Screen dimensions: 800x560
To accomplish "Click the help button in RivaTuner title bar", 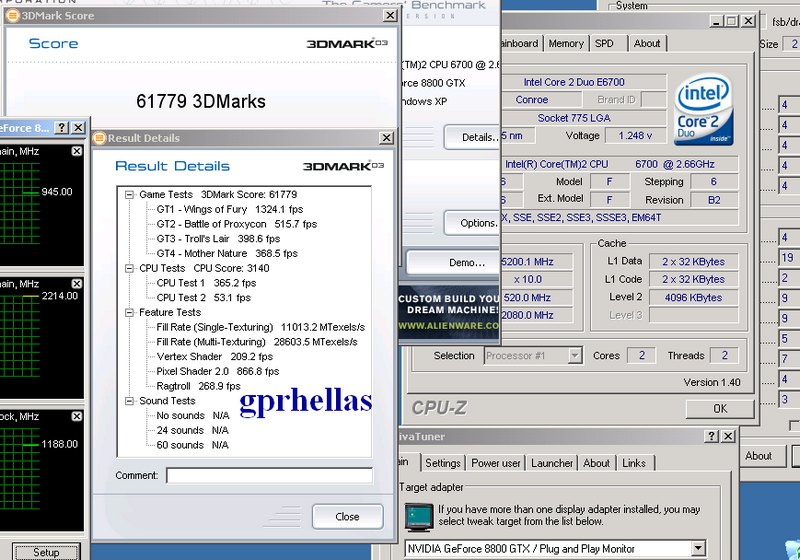I will pyautogui.click(x=711, y=436).
